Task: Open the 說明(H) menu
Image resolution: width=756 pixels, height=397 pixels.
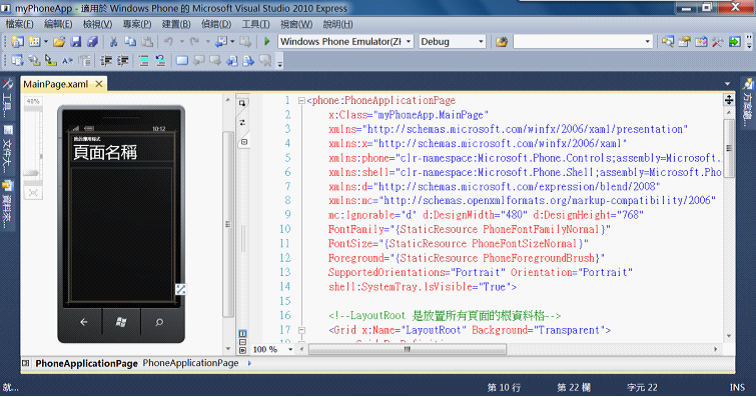Action: (x=338, y=24)
